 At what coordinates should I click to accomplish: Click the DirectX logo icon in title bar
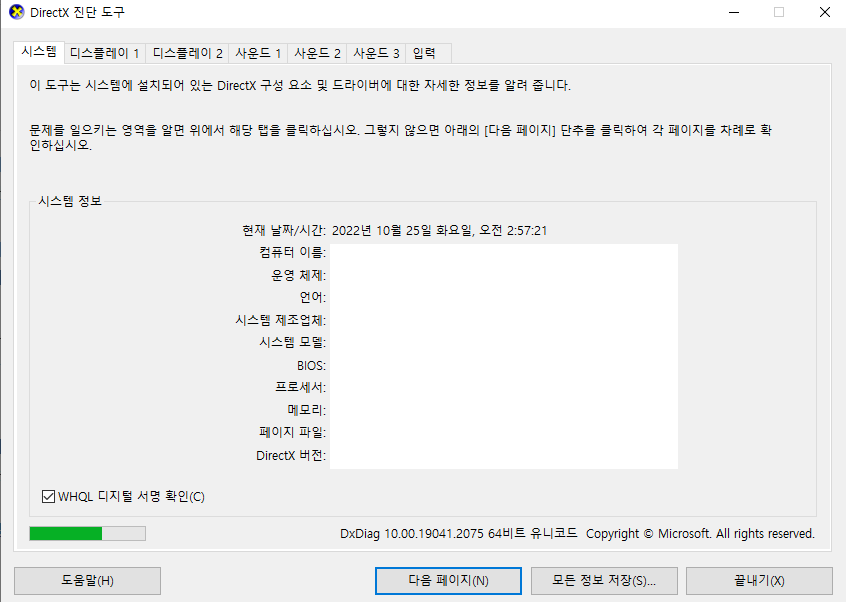click(x=17, y=12)
